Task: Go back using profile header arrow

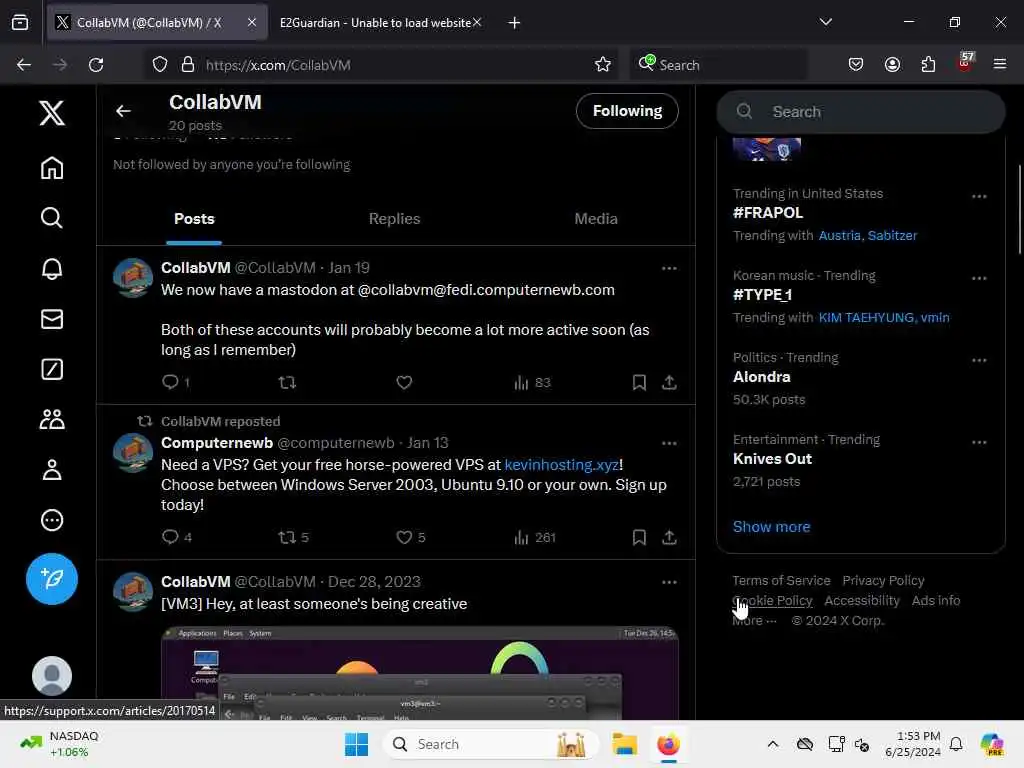Action: point(123,111)
